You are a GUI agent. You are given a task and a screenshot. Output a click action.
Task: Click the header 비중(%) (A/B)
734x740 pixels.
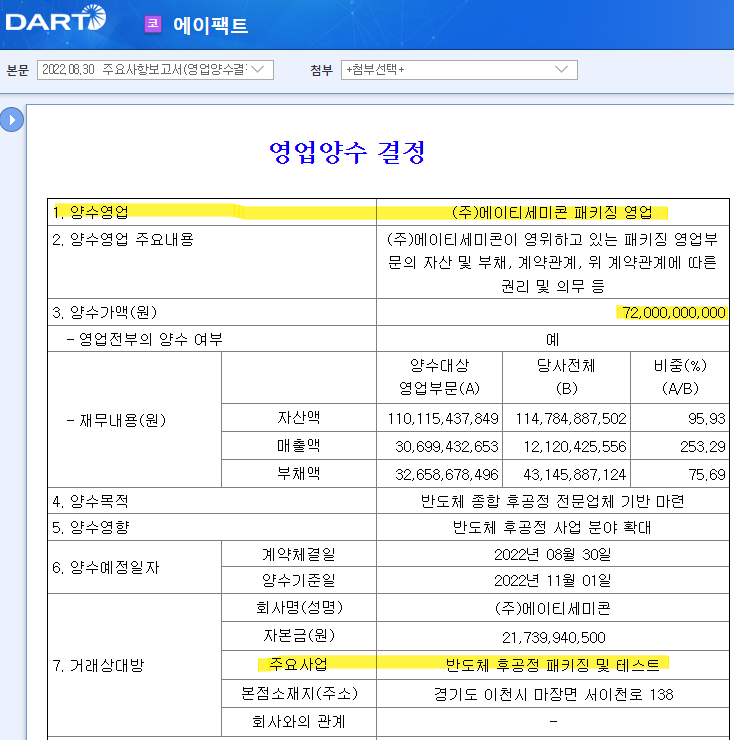pos(680,377)
